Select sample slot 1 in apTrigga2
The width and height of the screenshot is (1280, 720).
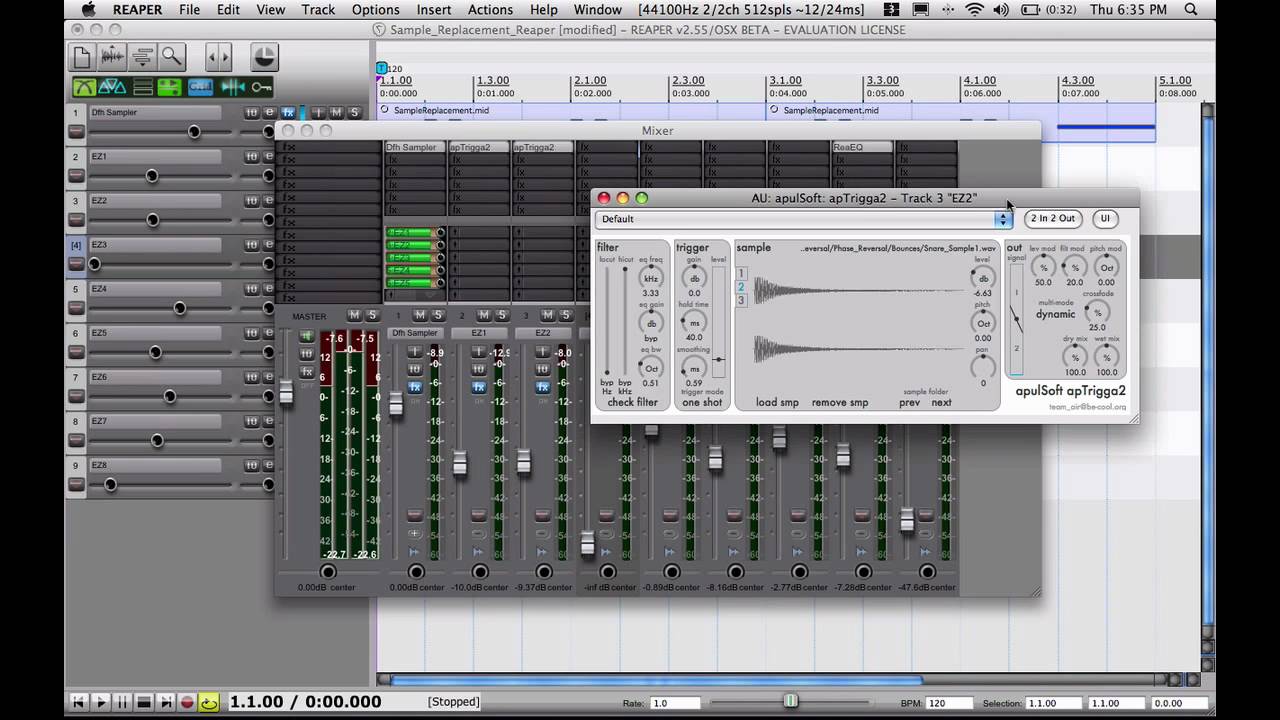point(741,273)
